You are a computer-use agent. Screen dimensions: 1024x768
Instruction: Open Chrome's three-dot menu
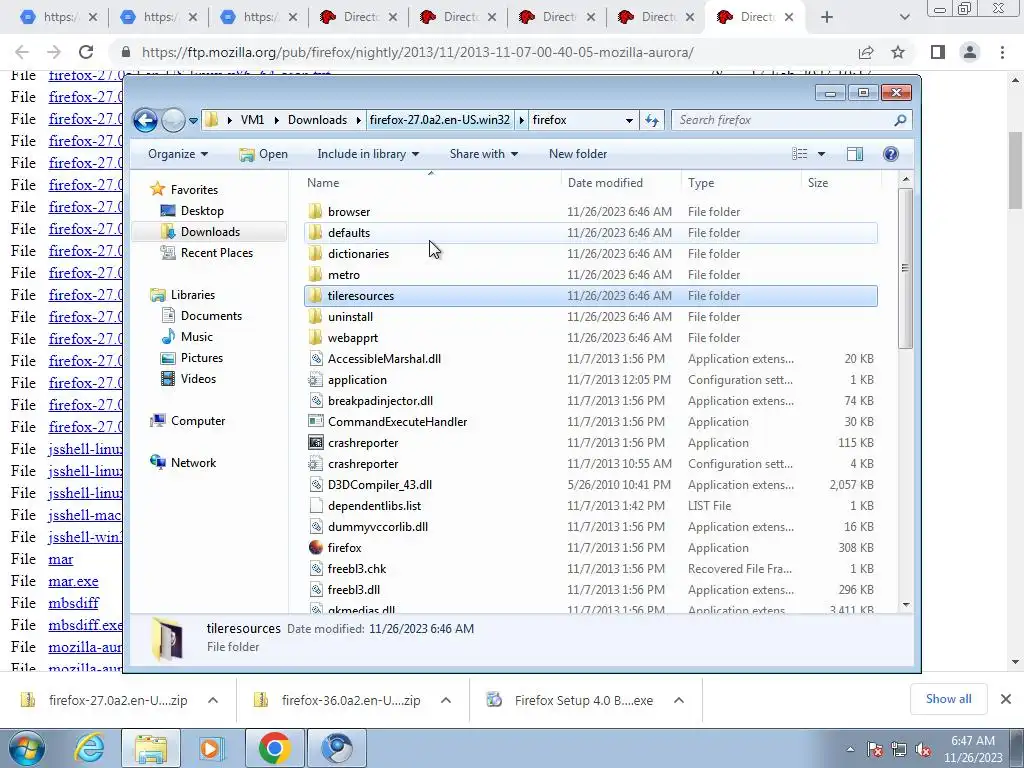(1002, 52)
